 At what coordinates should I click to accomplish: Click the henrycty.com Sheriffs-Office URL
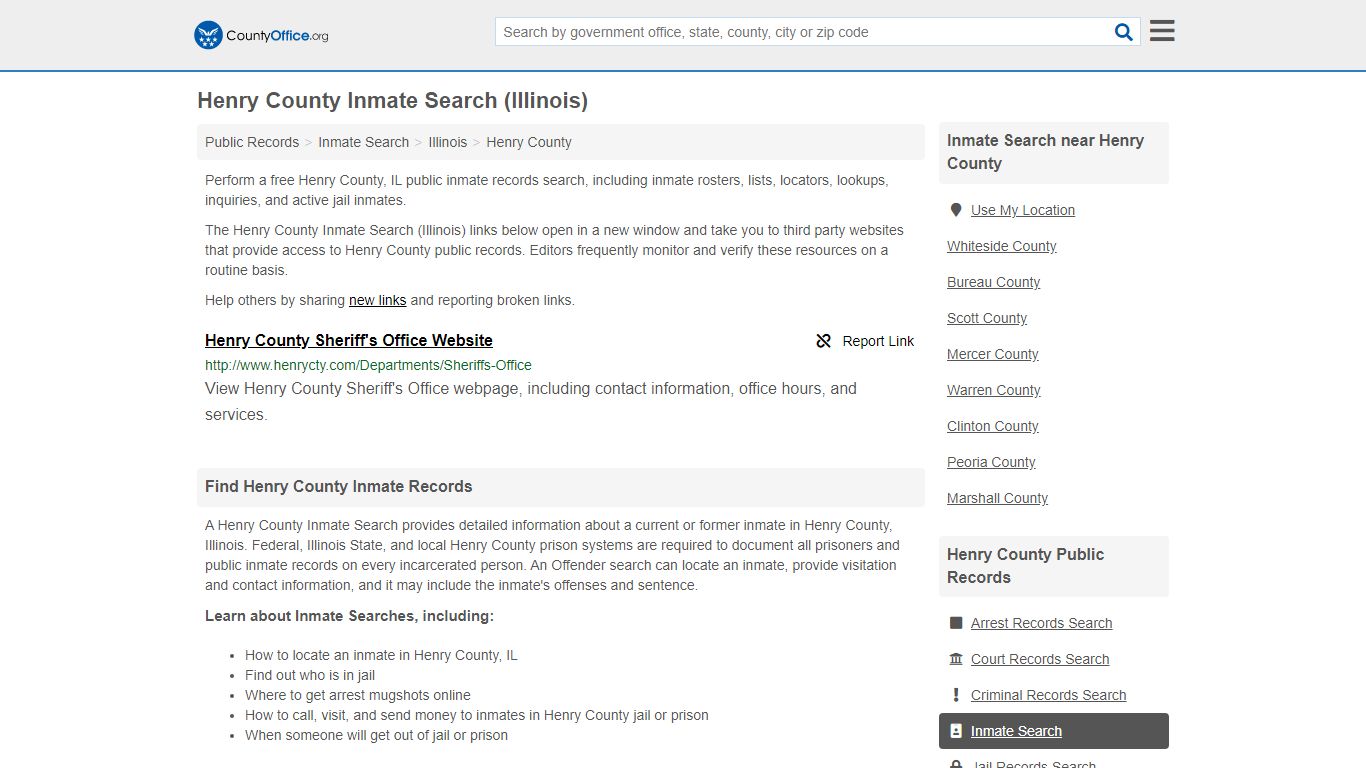point(368,365)
